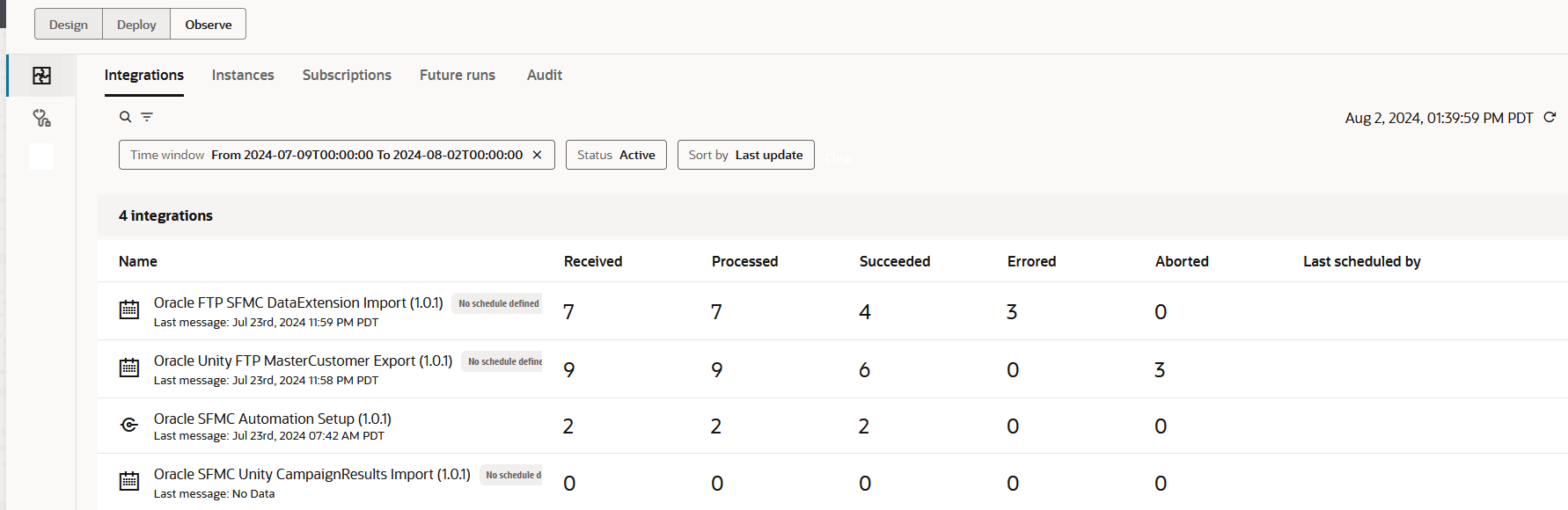Click the Automation Setup app-driven icon

129,426
